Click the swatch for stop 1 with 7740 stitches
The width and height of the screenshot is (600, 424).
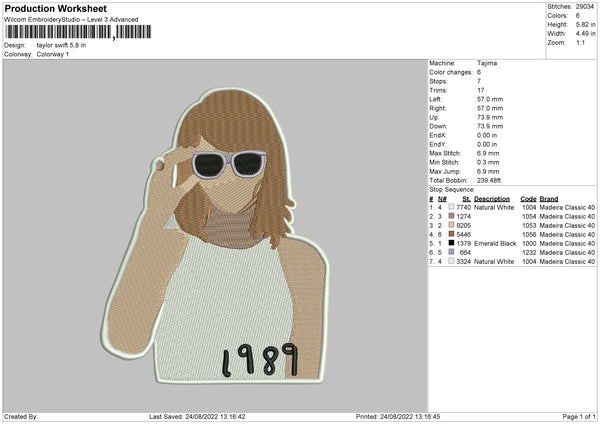click(451, 207)
